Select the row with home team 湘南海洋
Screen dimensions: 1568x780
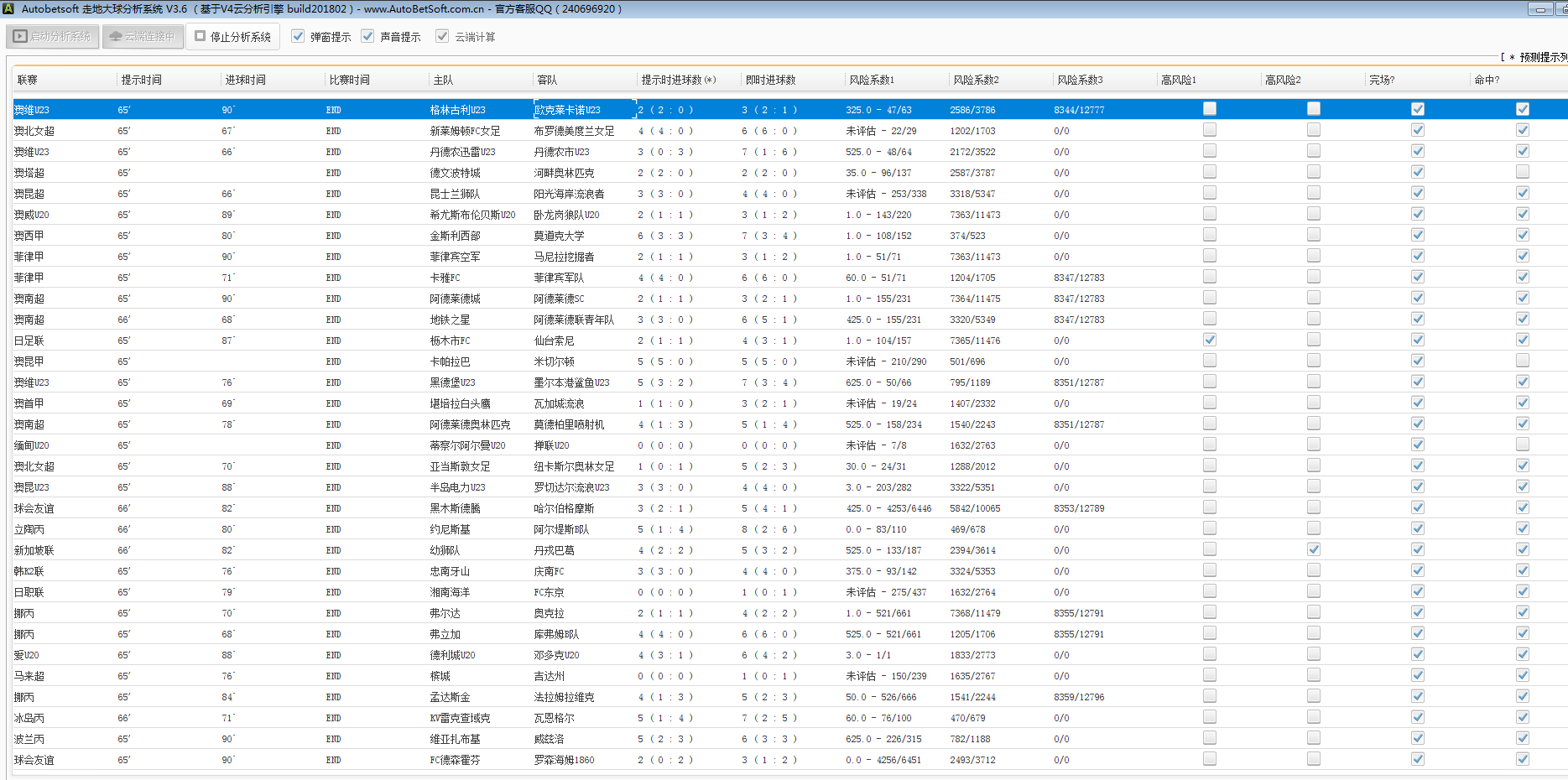tap(450, 592)
